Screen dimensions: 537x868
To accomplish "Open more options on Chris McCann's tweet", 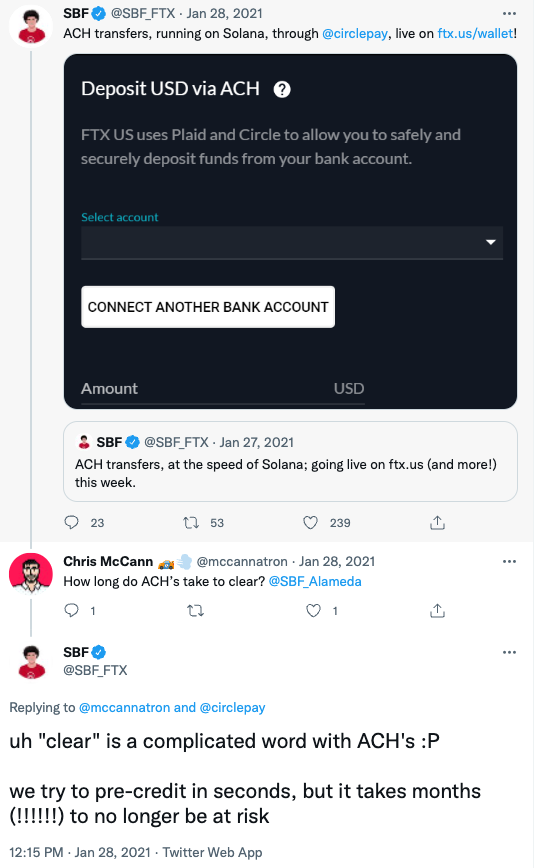I will 509,561.
